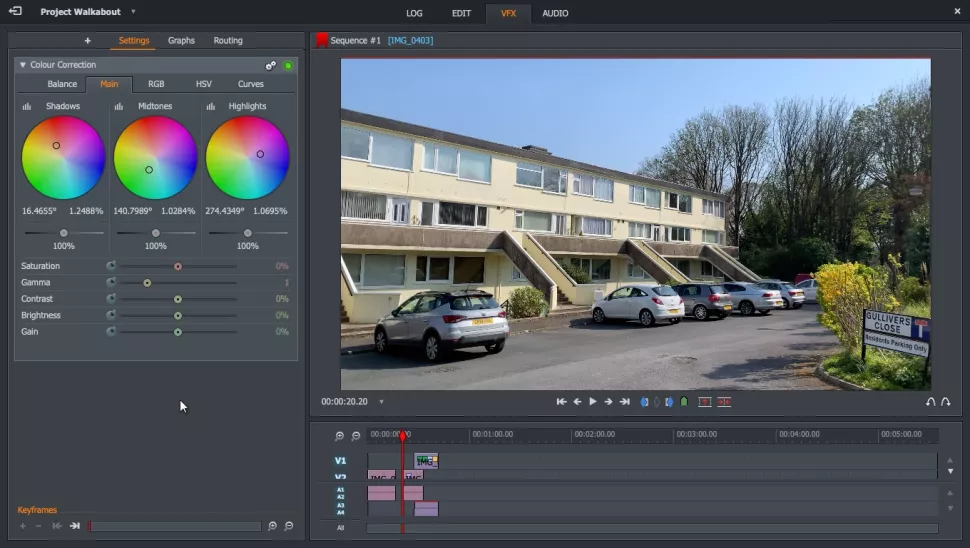
Task: Open the timecode dropdown arrow
Action: pos(381,402)
